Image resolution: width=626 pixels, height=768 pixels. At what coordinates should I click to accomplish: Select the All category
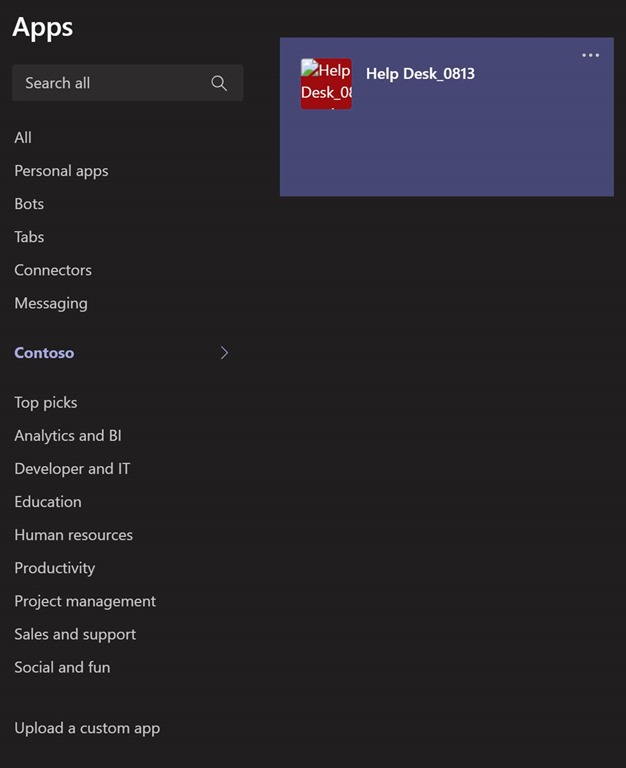pos(23,138)
